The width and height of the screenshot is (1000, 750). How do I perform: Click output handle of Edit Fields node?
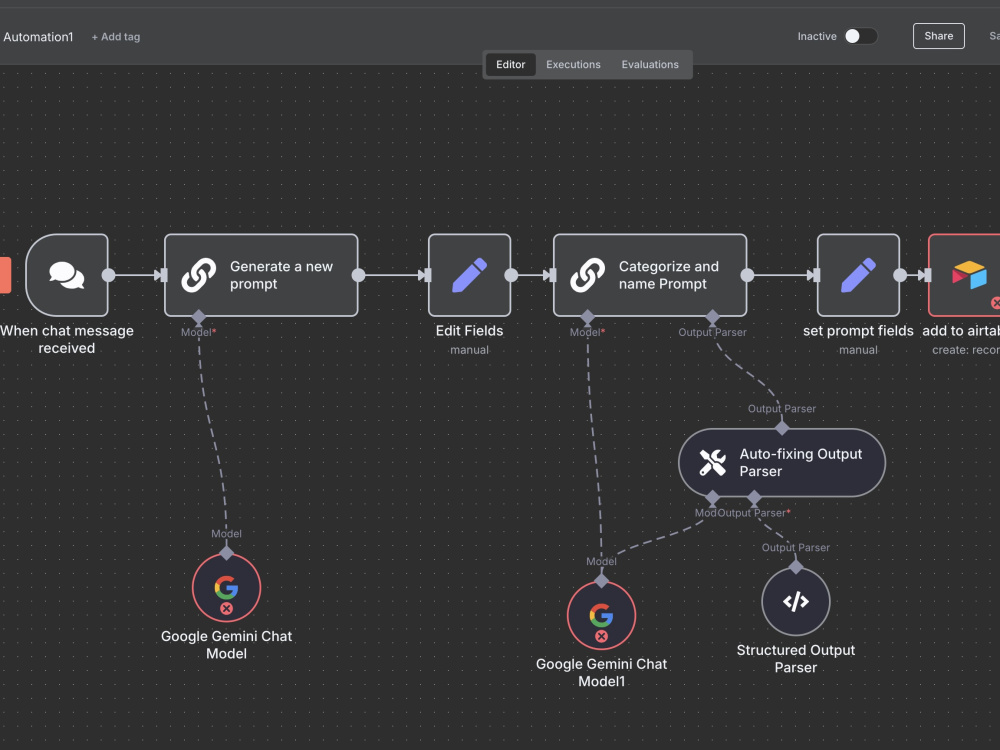pos(511,275)
